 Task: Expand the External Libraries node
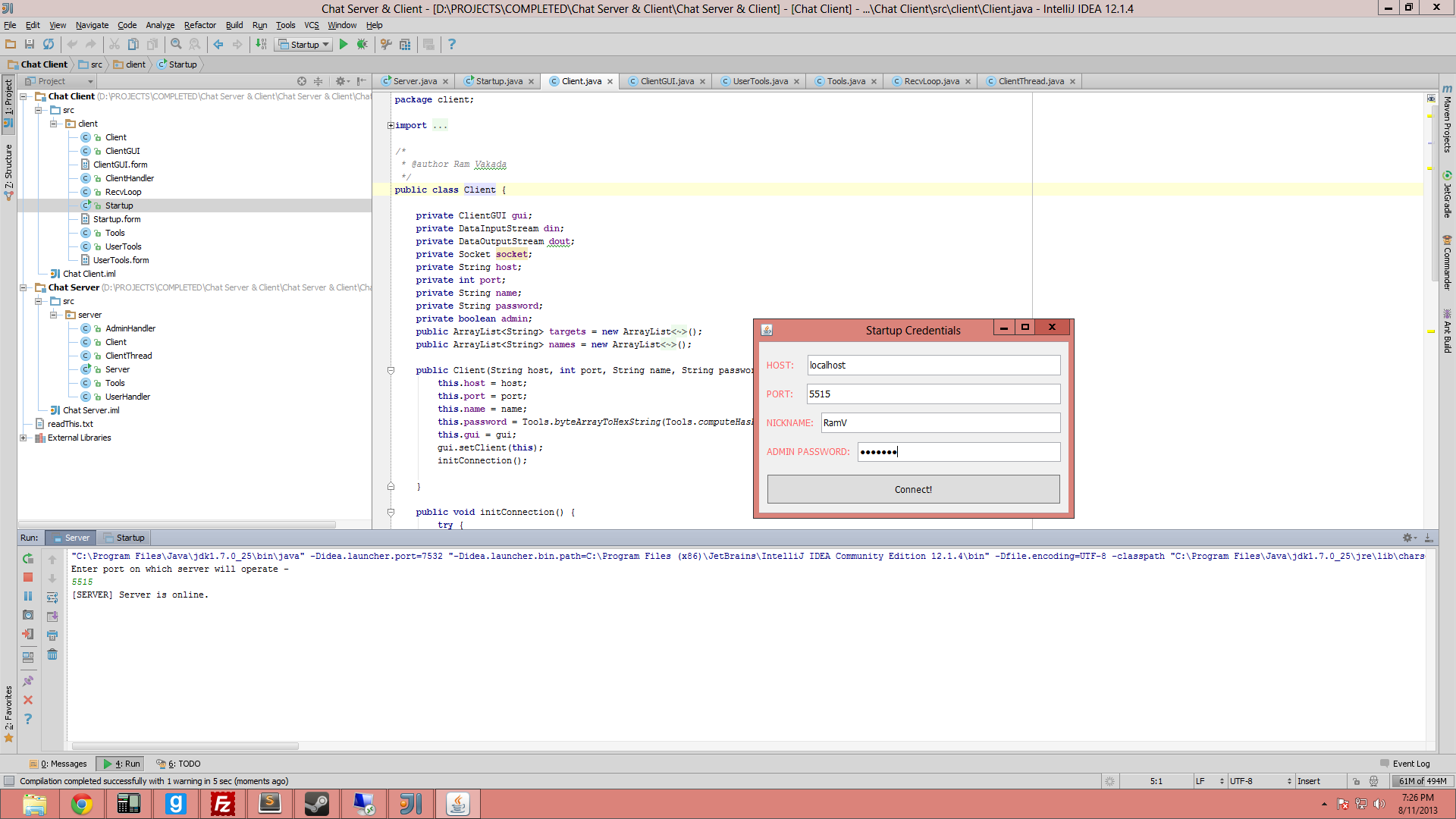click(24, 438)
